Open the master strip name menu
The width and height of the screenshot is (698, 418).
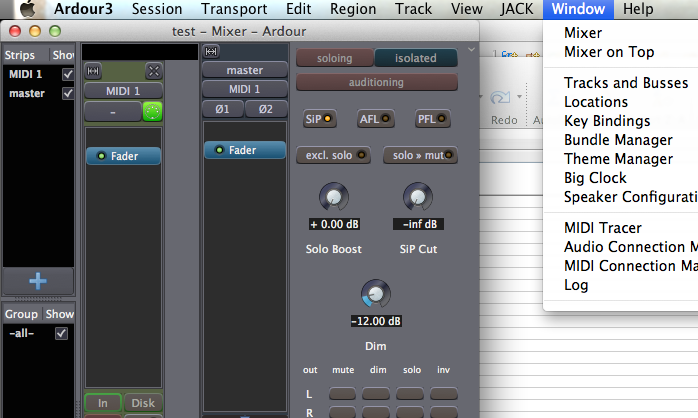[x=244, y=70]
